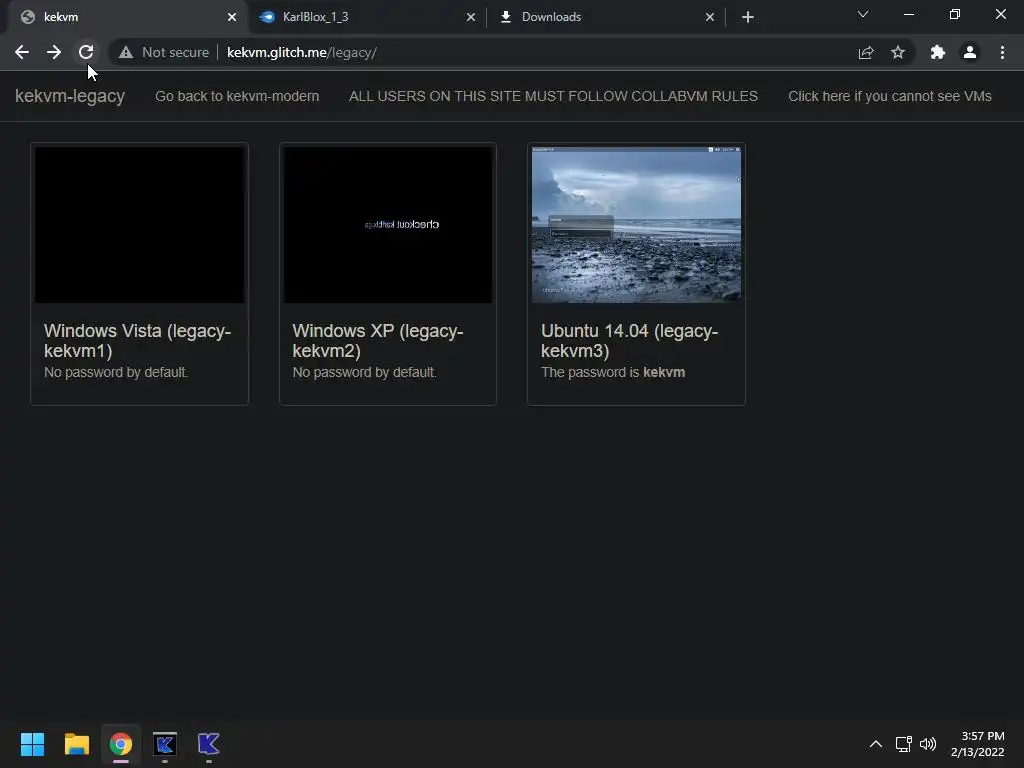The height and width of the screenshot is (768, 1024).
Task: Click the Chrome taskbar icon
Action: pyautogui.click(x=121, y=744)
